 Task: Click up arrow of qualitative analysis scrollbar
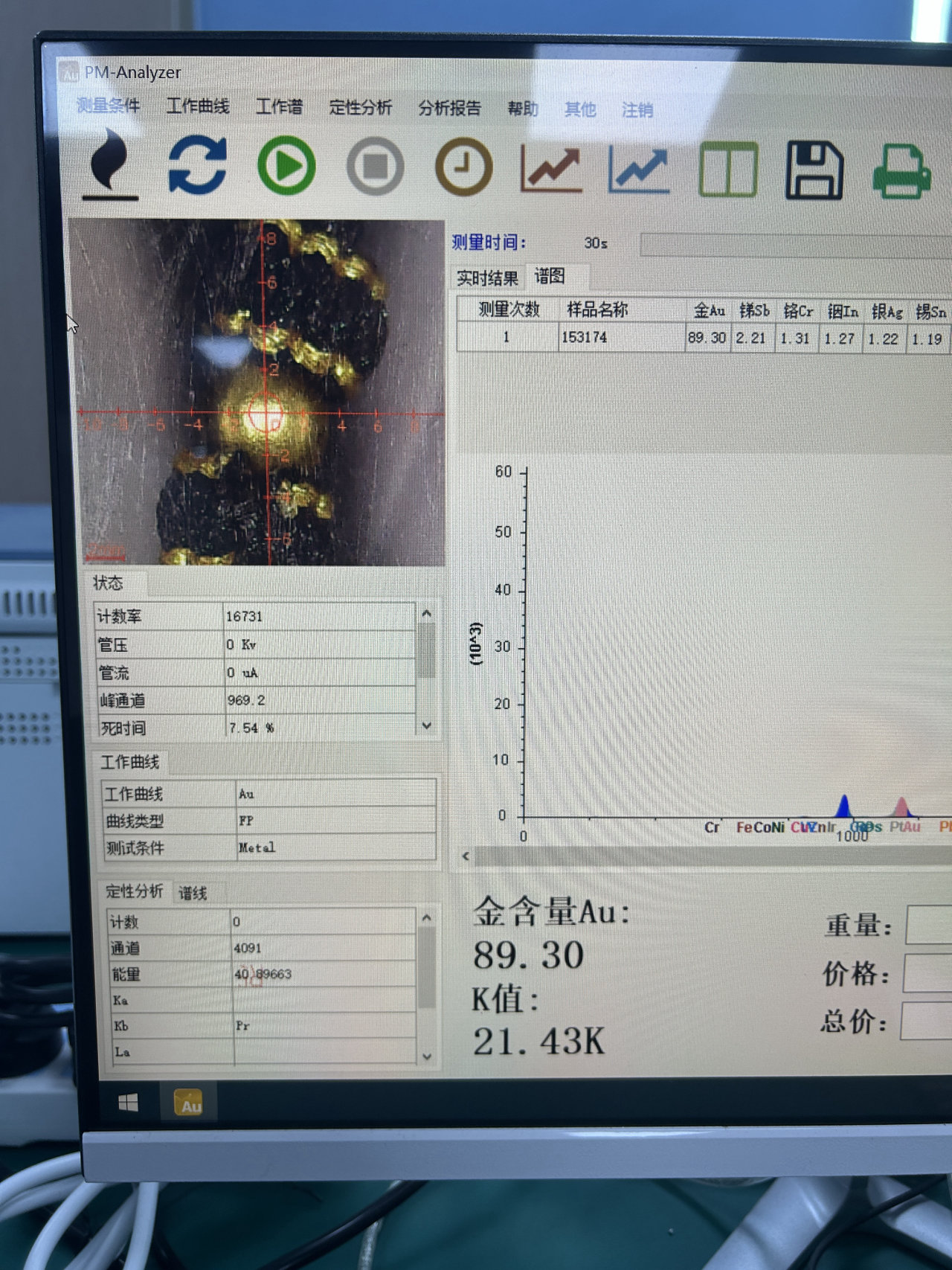point(426,918)
